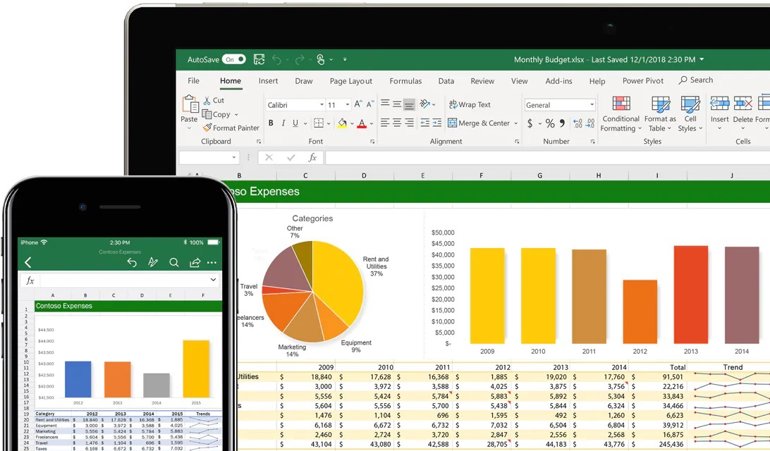Click the Cut button
Screen dimensions: 770x451
pyautogui.click(x=213, y=101)
